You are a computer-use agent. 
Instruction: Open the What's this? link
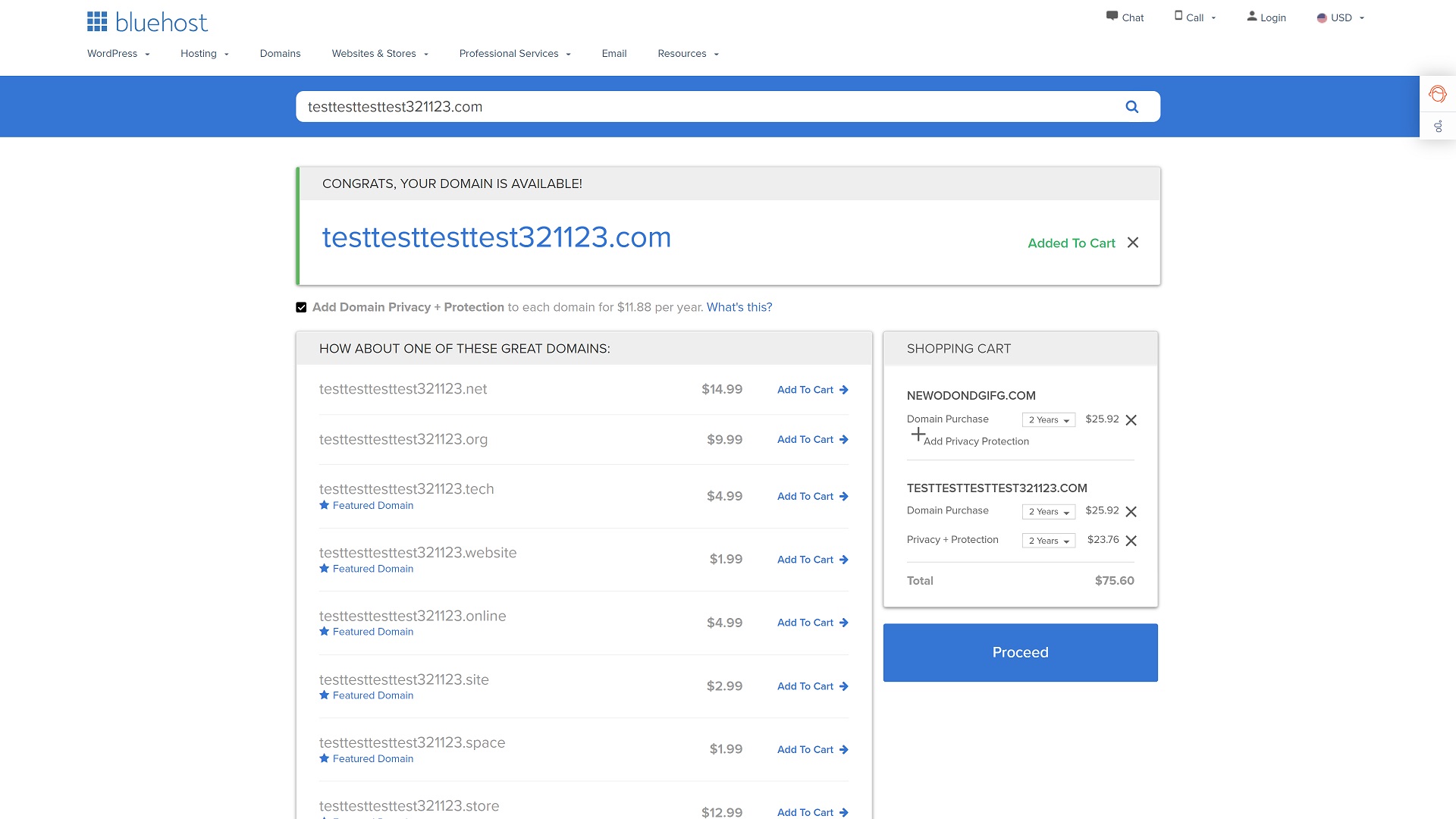click(x=739, y=307)
